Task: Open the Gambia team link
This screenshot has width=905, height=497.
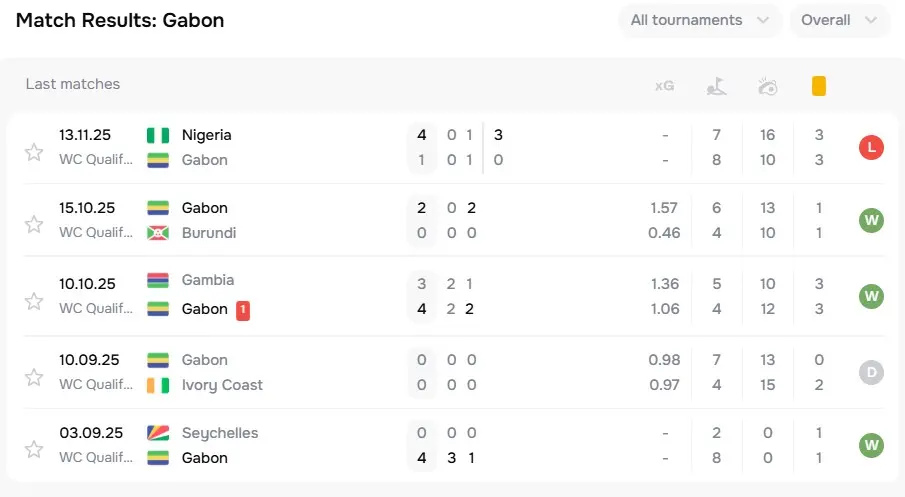Action: point(208,280)
